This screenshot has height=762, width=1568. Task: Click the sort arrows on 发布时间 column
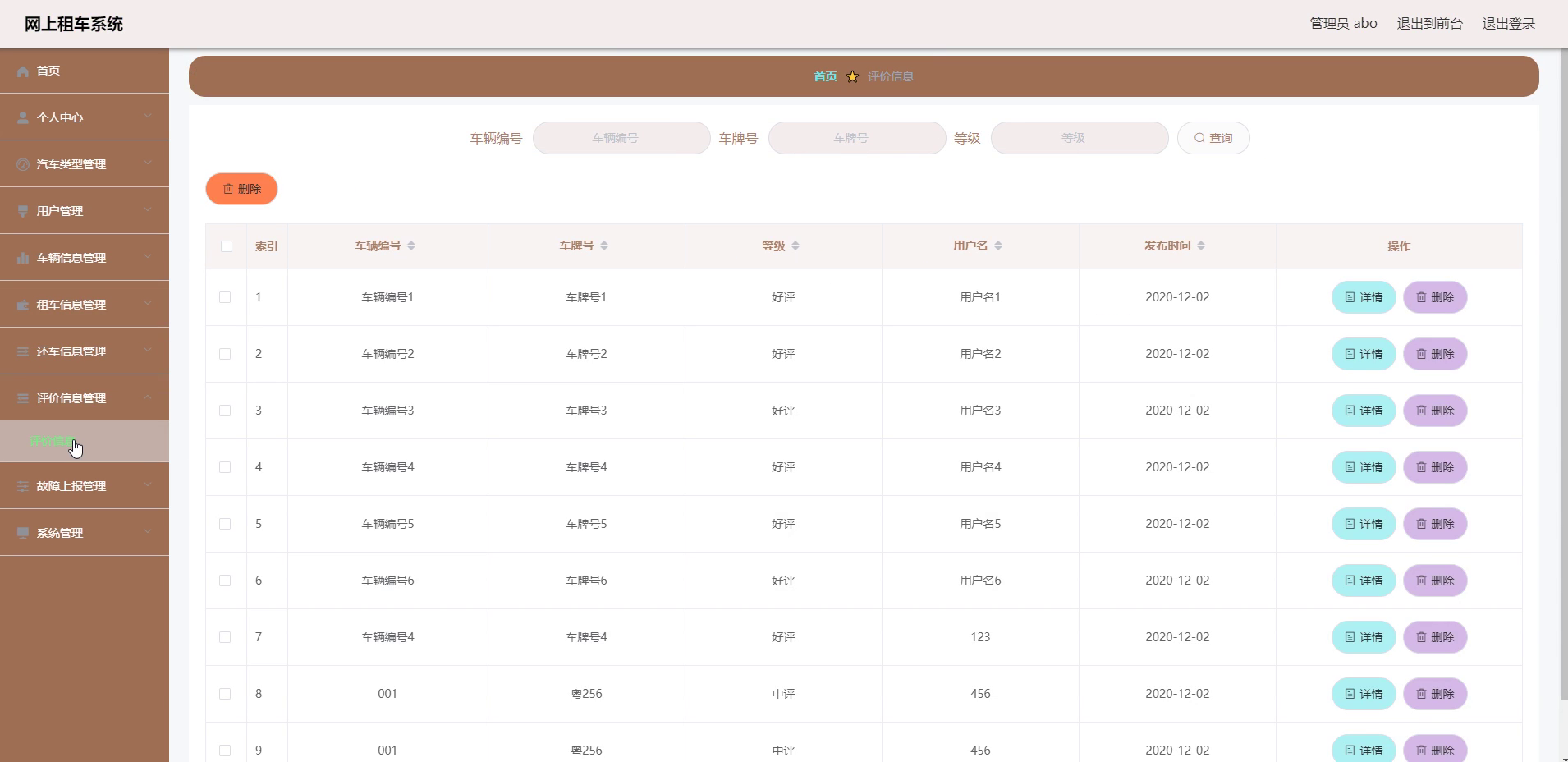coord(1201,246)
